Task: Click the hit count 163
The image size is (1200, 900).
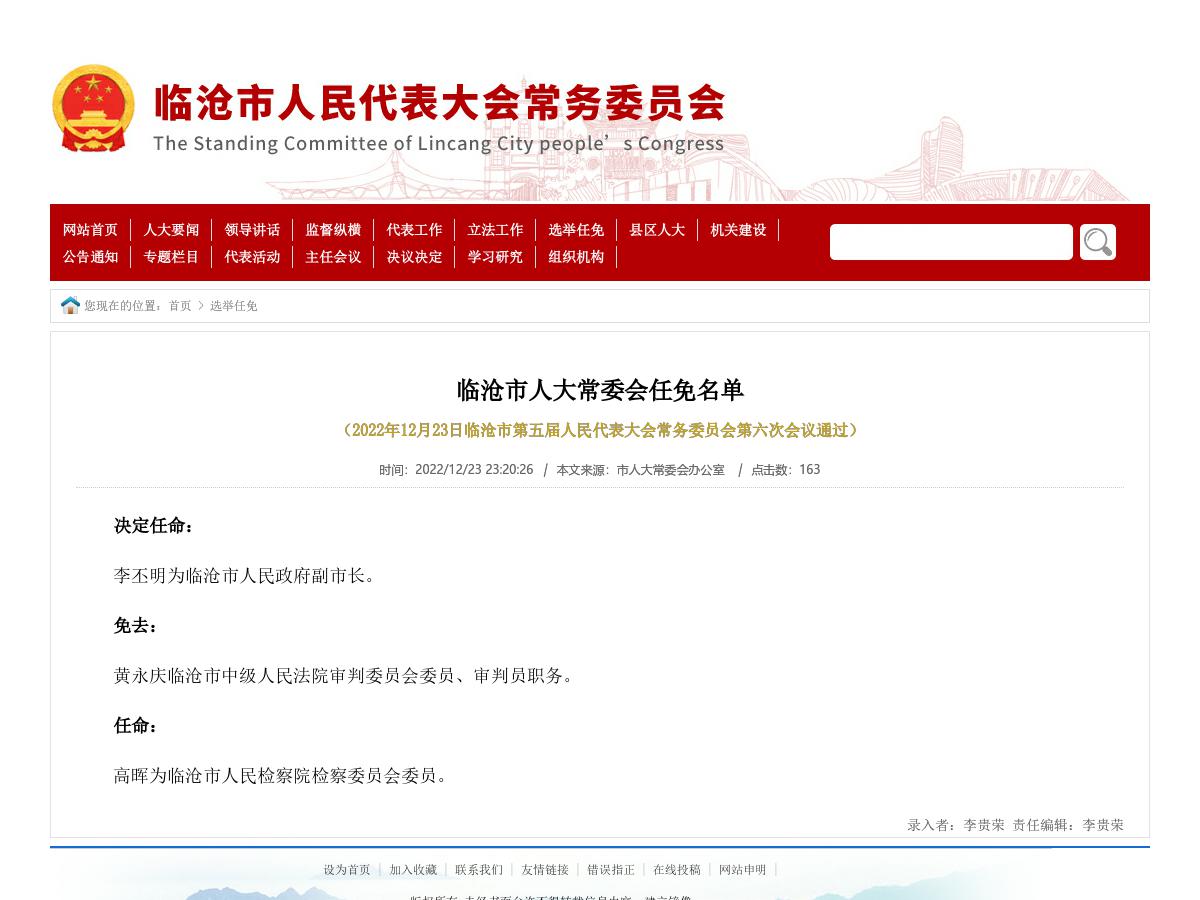Action: tap(810, 470)
